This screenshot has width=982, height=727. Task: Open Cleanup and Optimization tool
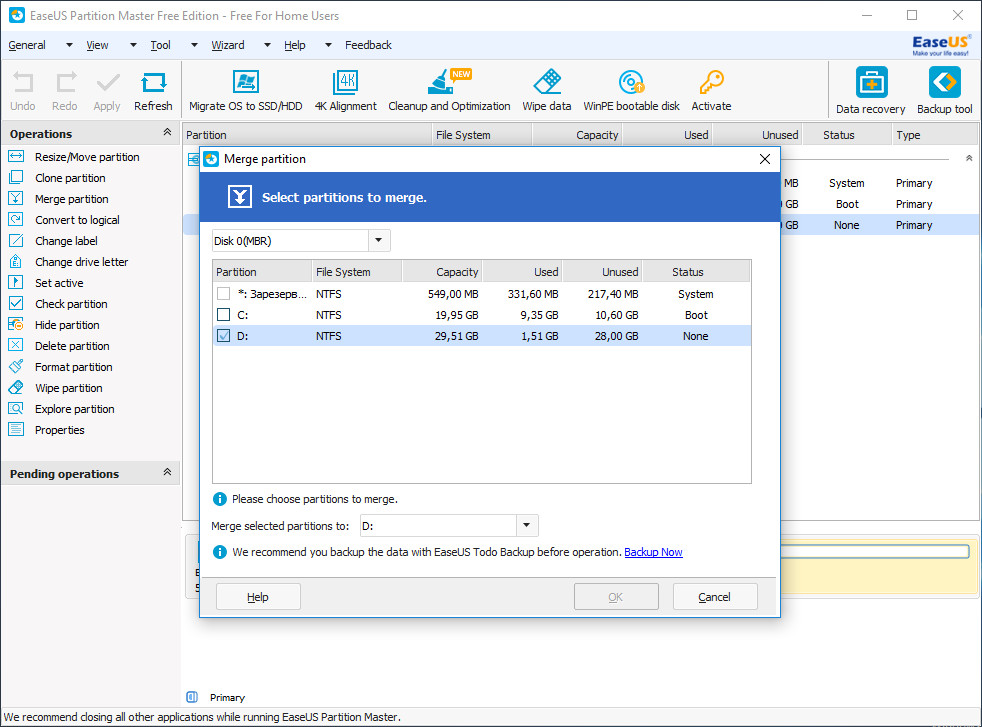(449, 91)
